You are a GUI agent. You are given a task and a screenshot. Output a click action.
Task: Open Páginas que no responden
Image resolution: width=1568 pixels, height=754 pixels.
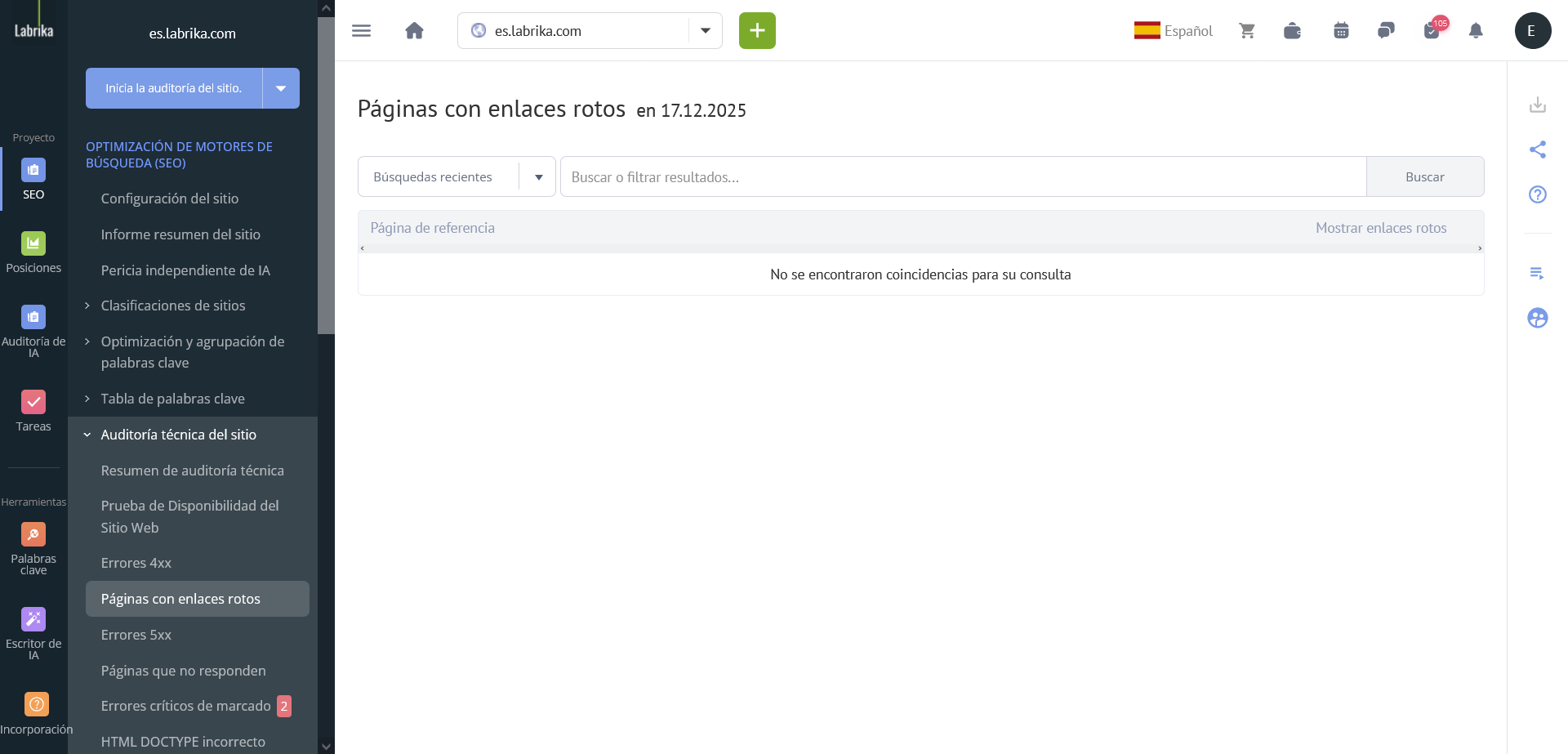click(x=184, y=671)
